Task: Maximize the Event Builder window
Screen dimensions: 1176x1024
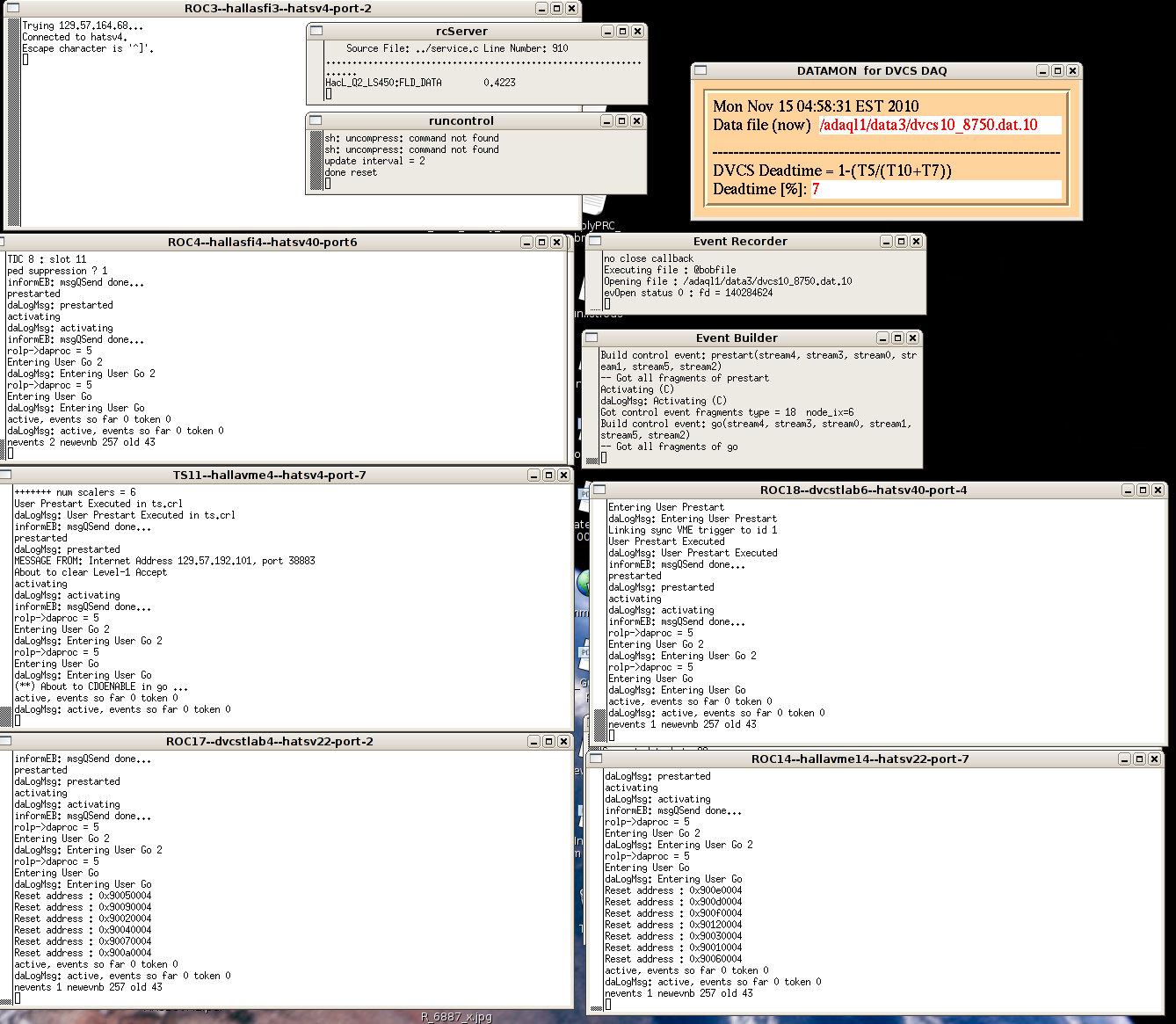Action: click(897, 338)
